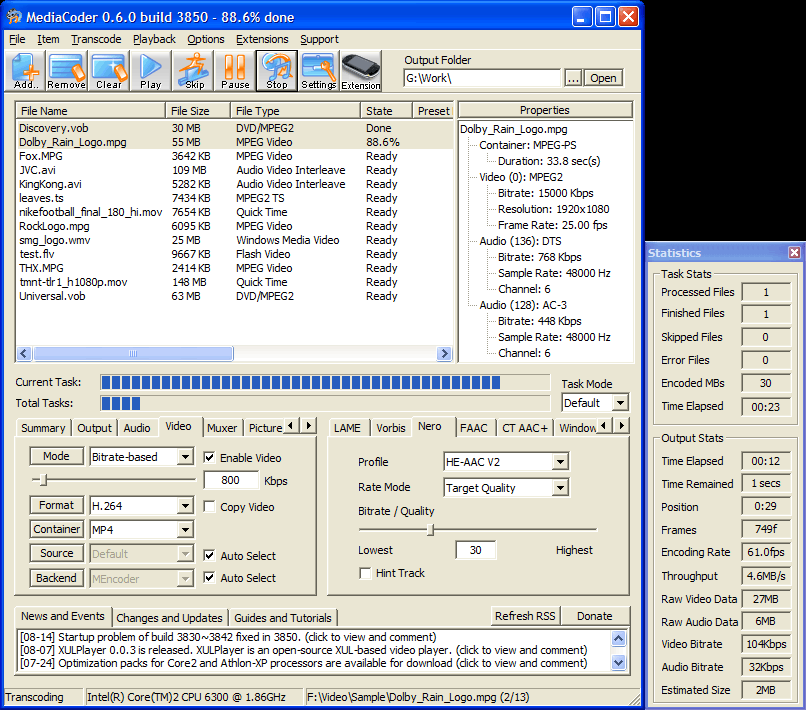This screenshot has width=806, height=710.
Task: Click the Refresh RSS button
Action: click(525, 615)
